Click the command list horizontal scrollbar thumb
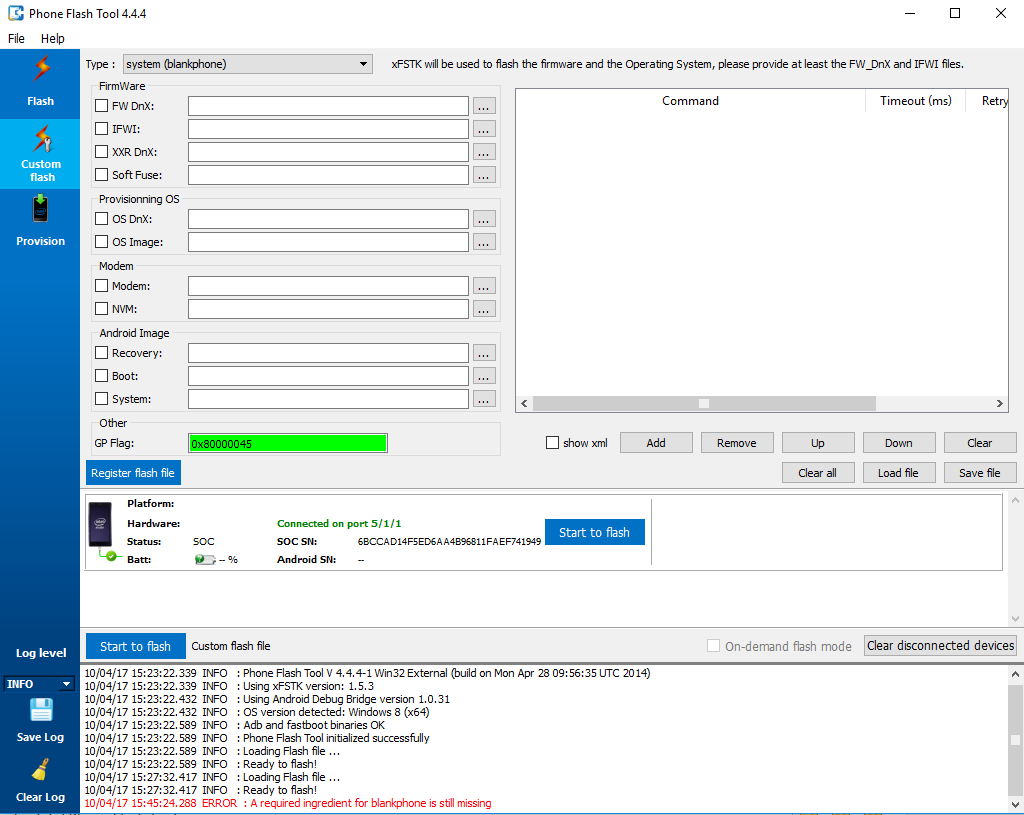1024x815 pixels. (704, 404)
